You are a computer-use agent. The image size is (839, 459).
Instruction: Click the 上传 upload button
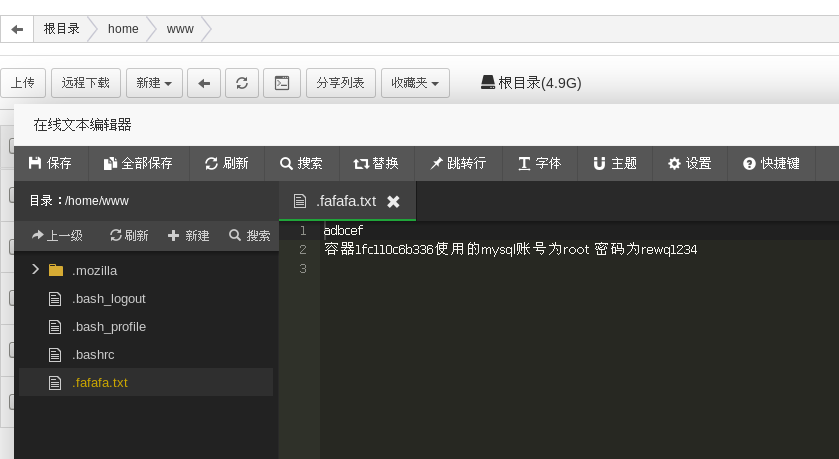click(x=23, y=83)
